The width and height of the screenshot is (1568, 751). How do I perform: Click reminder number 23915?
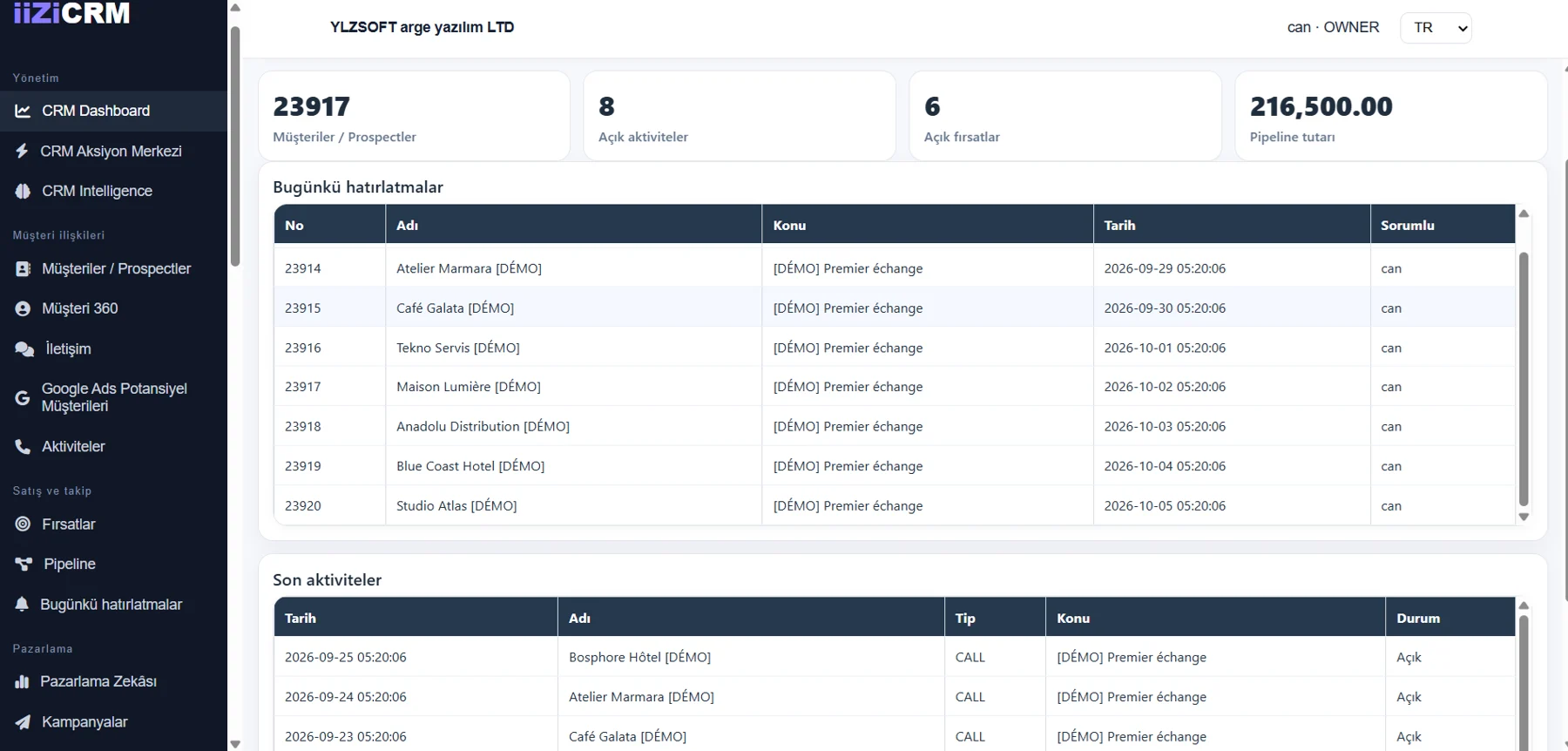pyautogui.click(x=303, y=308)
